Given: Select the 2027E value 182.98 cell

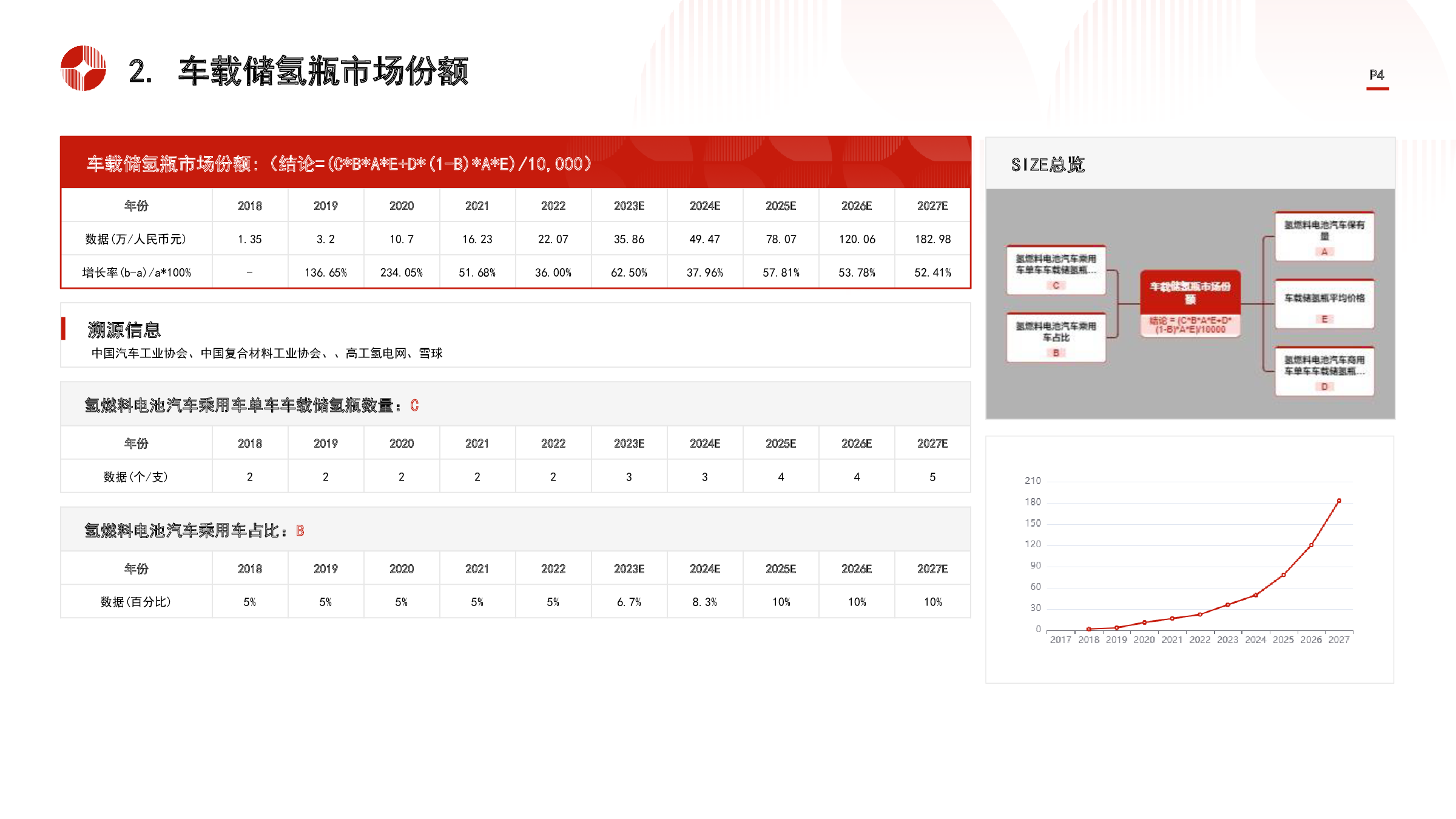Looking at the screenshot, I should coord(932,239).
